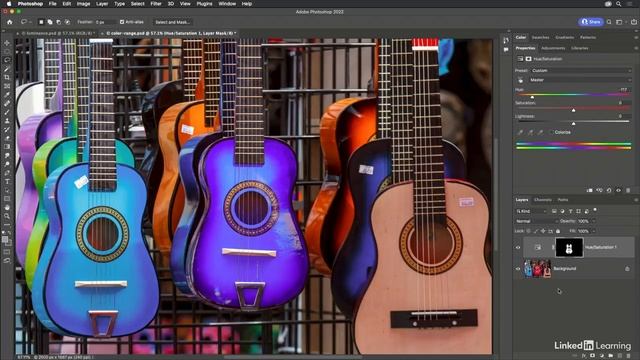Click the lock all padlock icon
640x360 pixels.
pyautogui.click(x=558, y=231)
